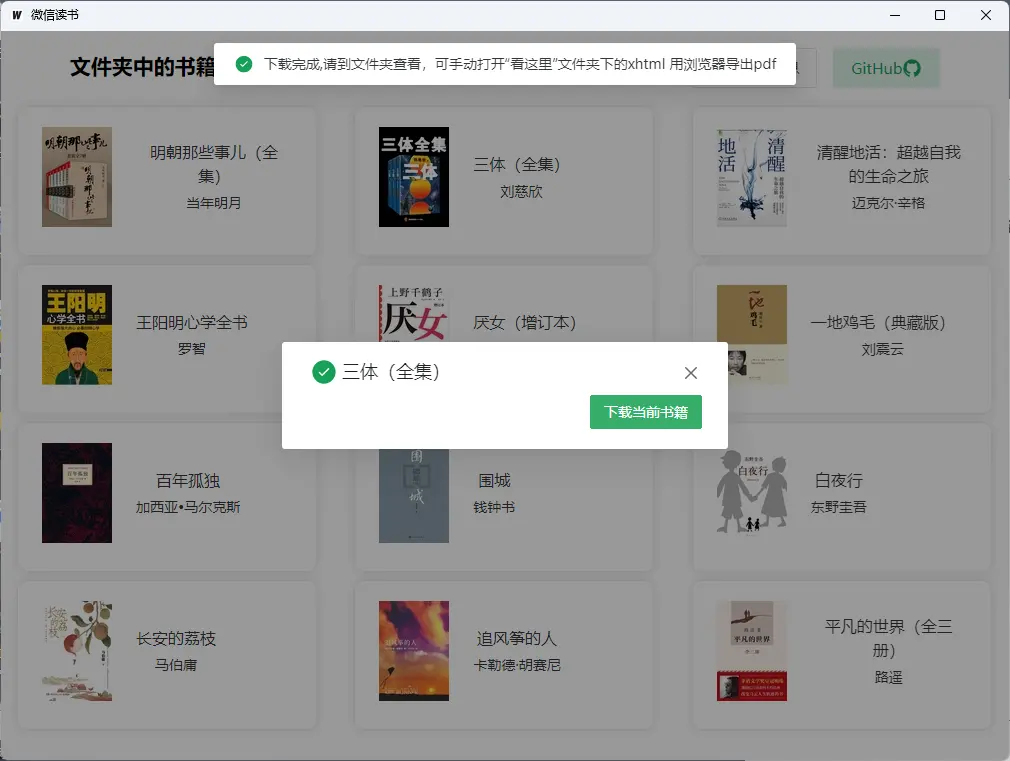This screenshot has height=761, width=1010.
Task: Click the 白夜行 book cover
Action: pyautogui.click(x=752, y=492)
